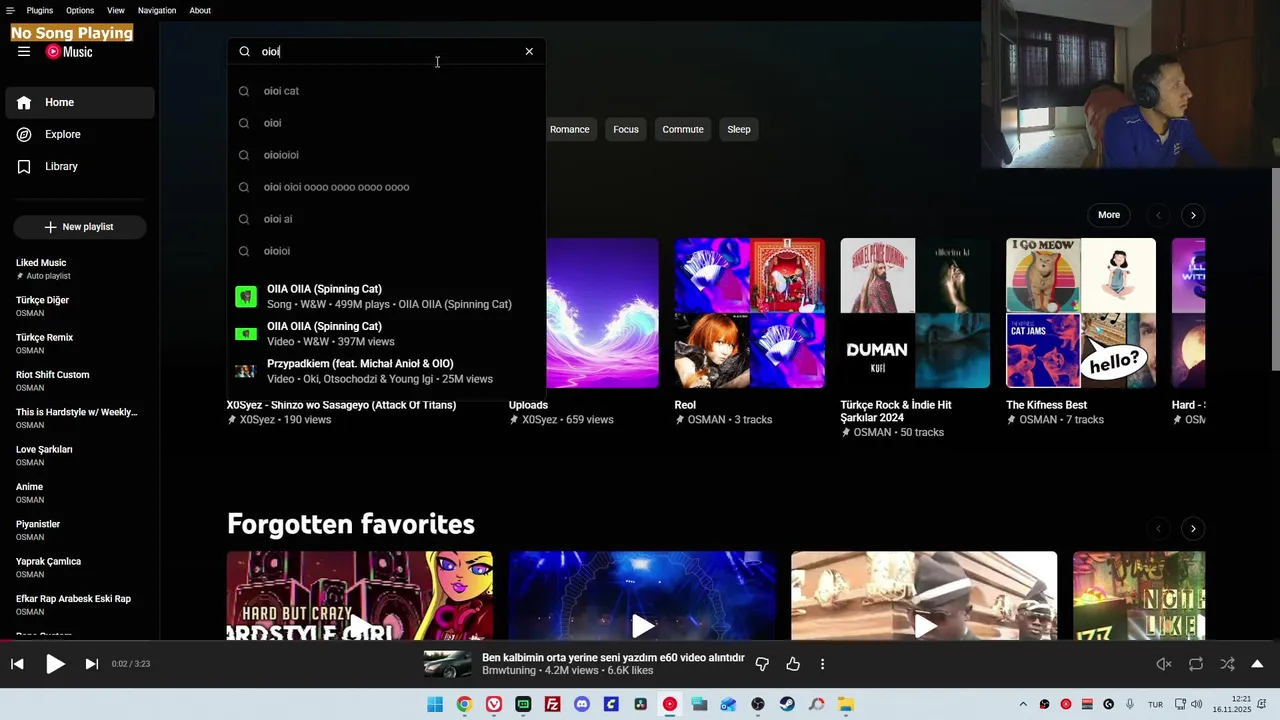Select the 'oioi cat' suggestion

[386, 91]
